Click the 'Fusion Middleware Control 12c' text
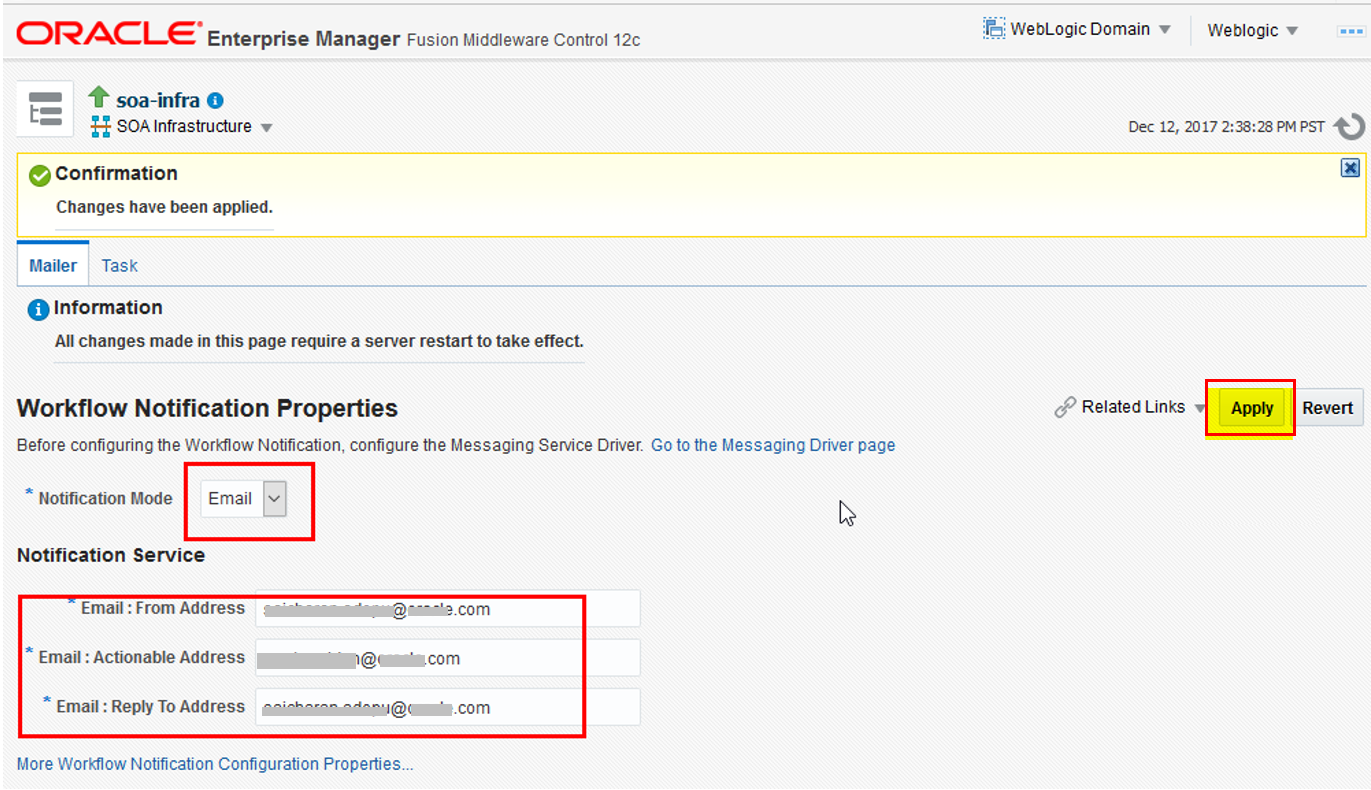 coord(523,39)
